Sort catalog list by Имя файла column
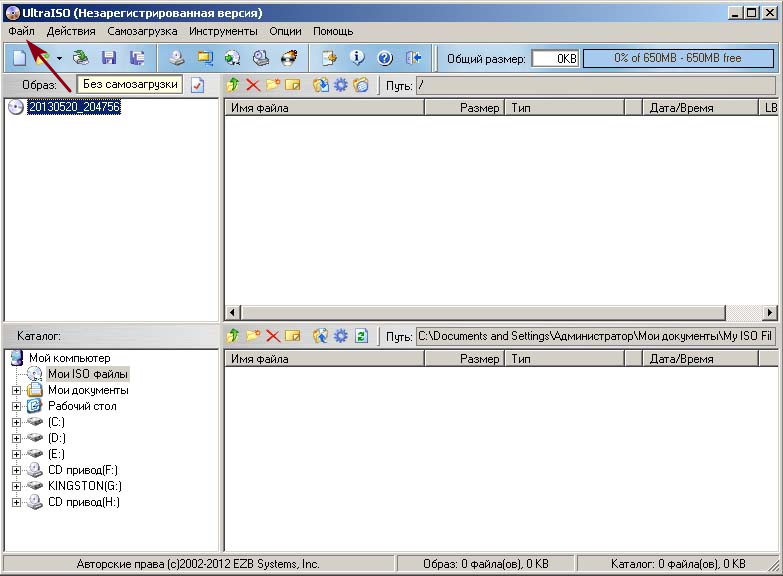The image size is (783, 576). [324, 358]
